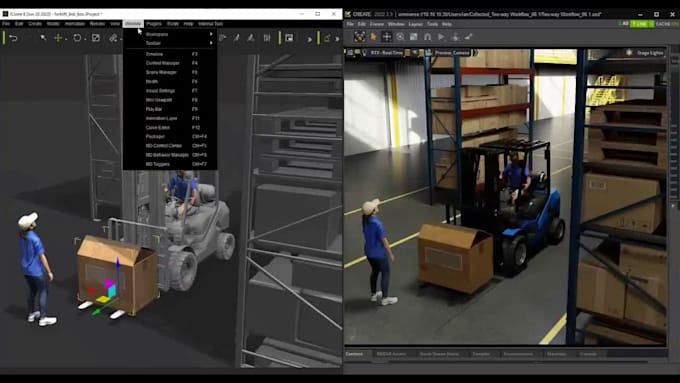Open the iClone File menu

(6, 23)
